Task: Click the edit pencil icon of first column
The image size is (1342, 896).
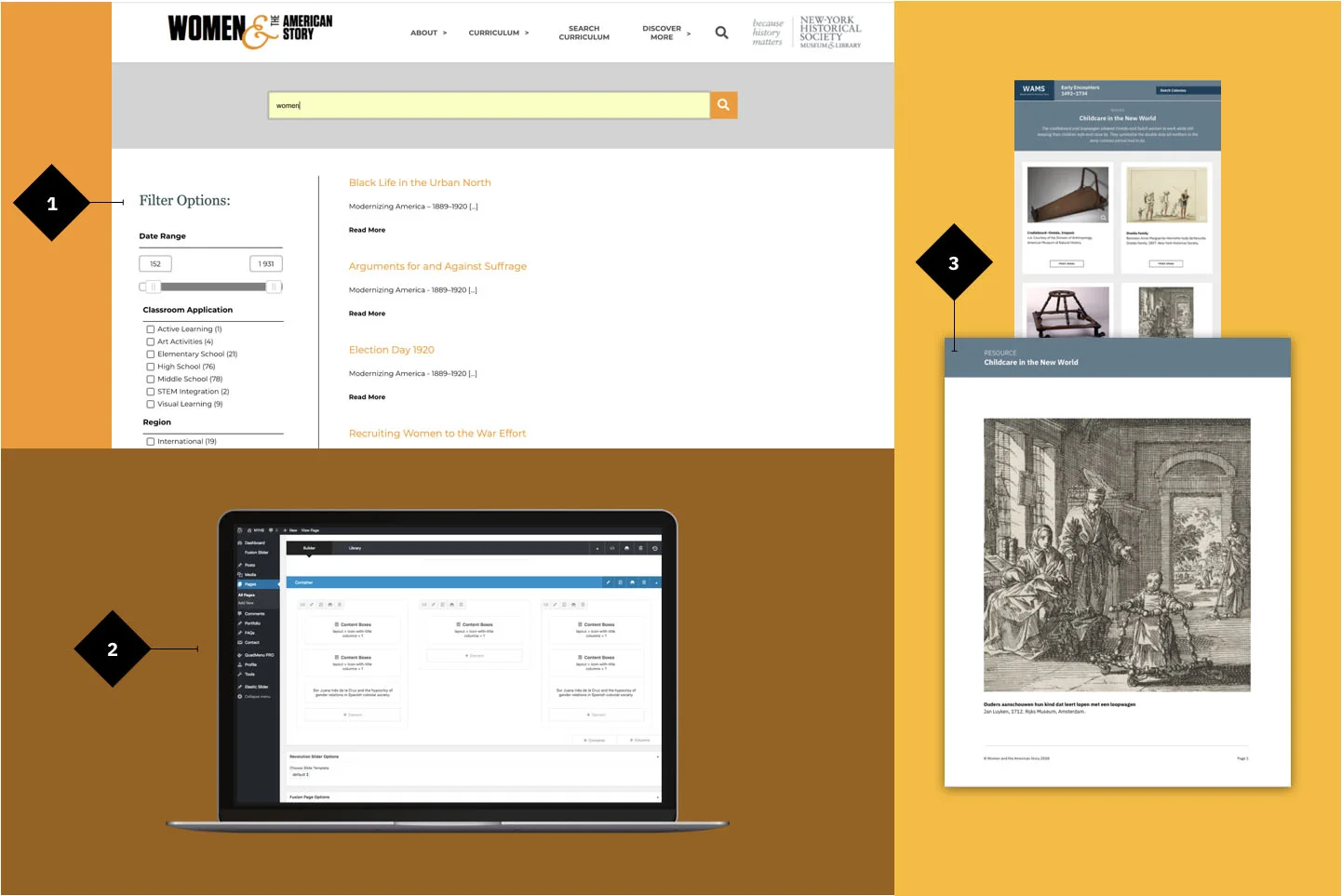Action: click(x=312, y=605)
